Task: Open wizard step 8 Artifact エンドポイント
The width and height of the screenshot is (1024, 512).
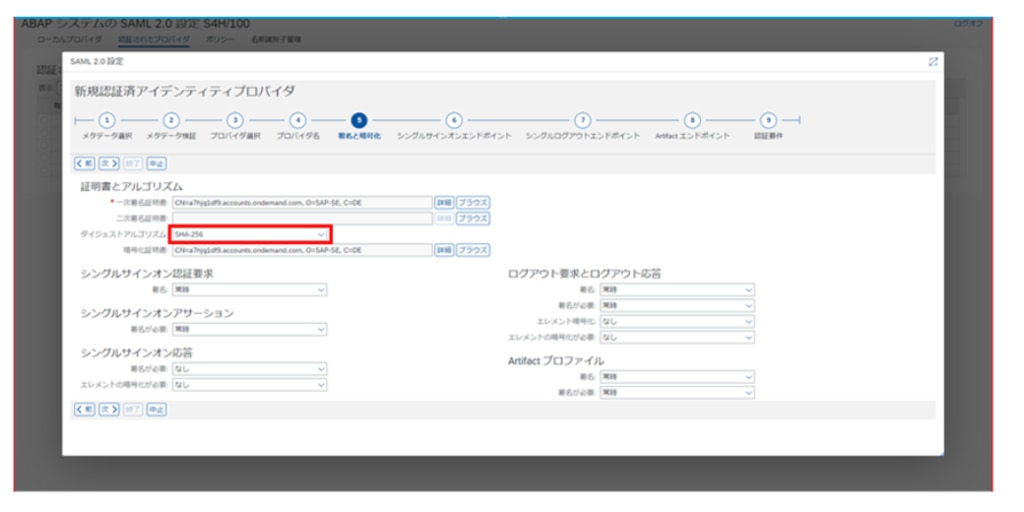Action: pos(692,120)
